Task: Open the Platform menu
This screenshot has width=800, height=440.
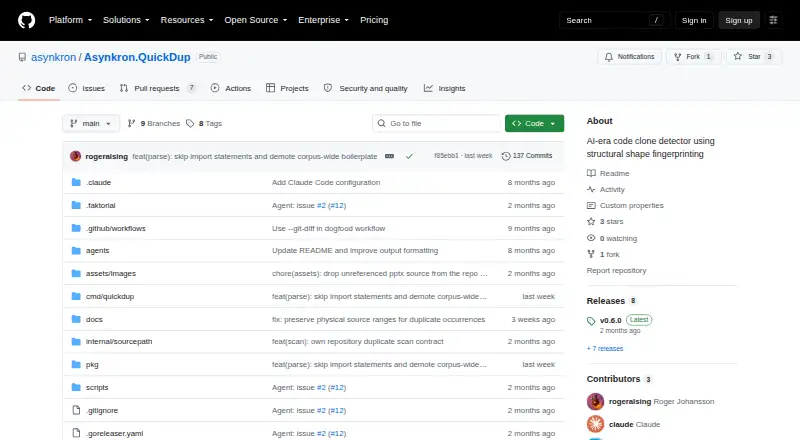Action: [70, 20]
